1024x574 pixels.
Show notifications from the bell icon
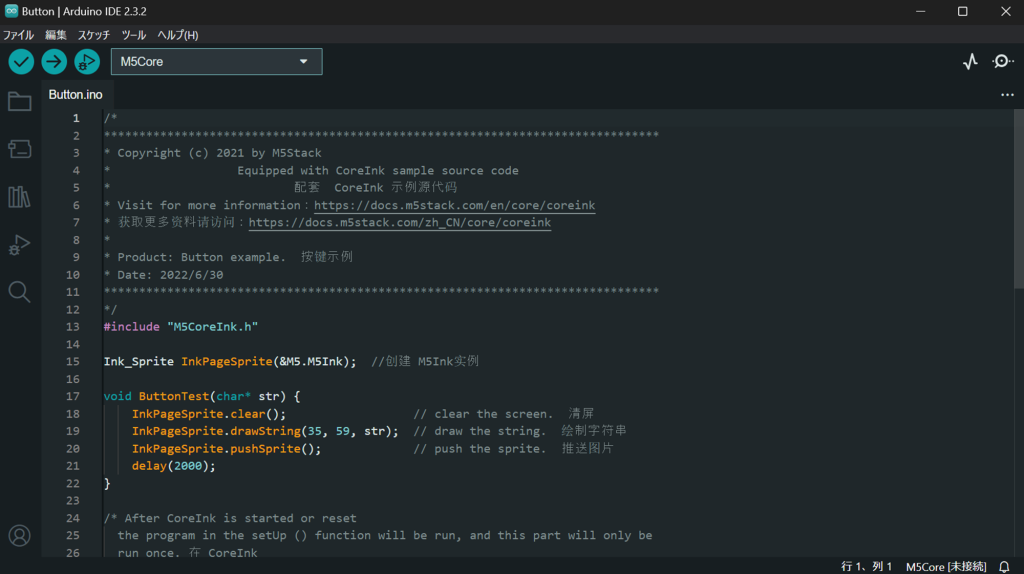1004,566
